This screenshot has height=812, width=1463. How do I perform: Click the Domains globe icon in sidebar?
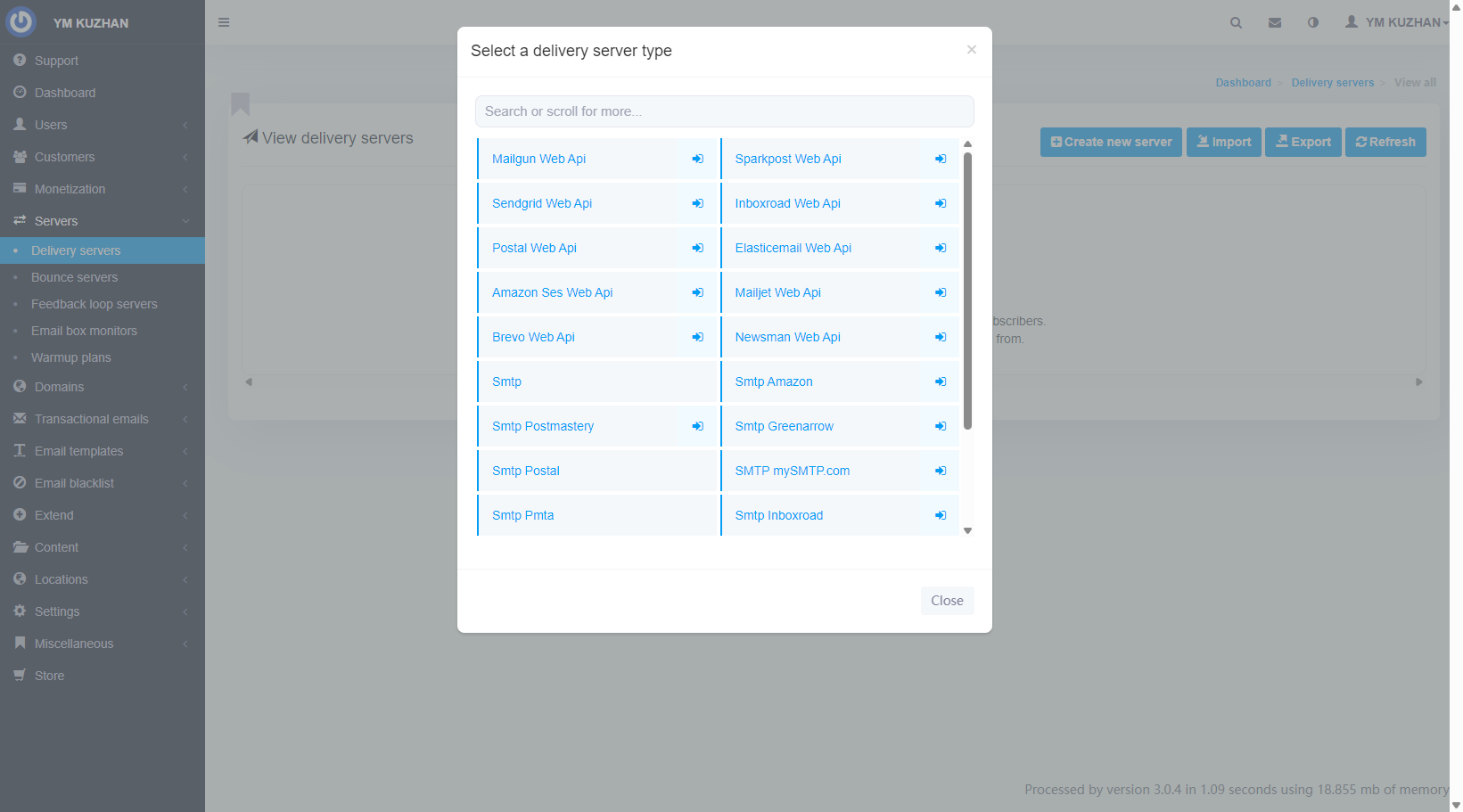20,386
